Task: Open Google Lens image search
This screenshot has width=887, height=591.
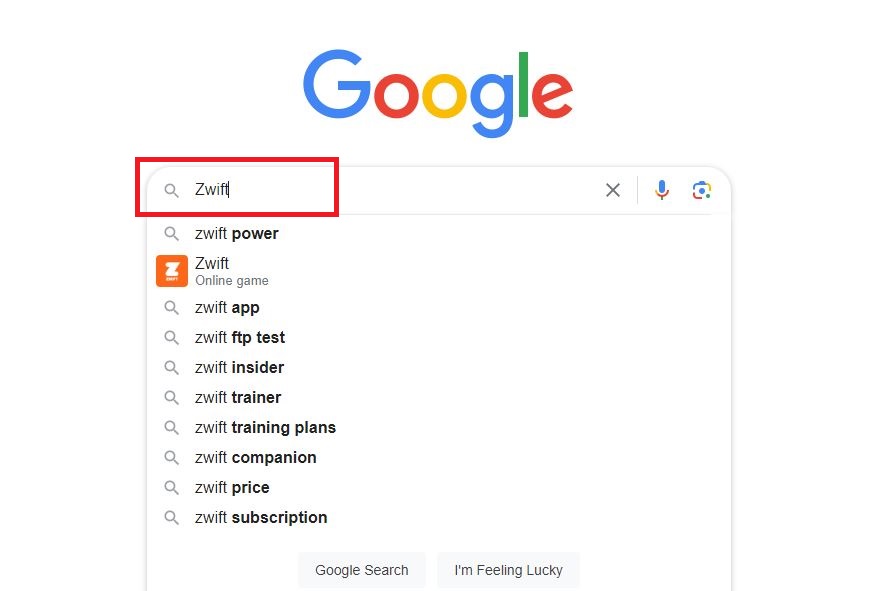Action: 701,189
